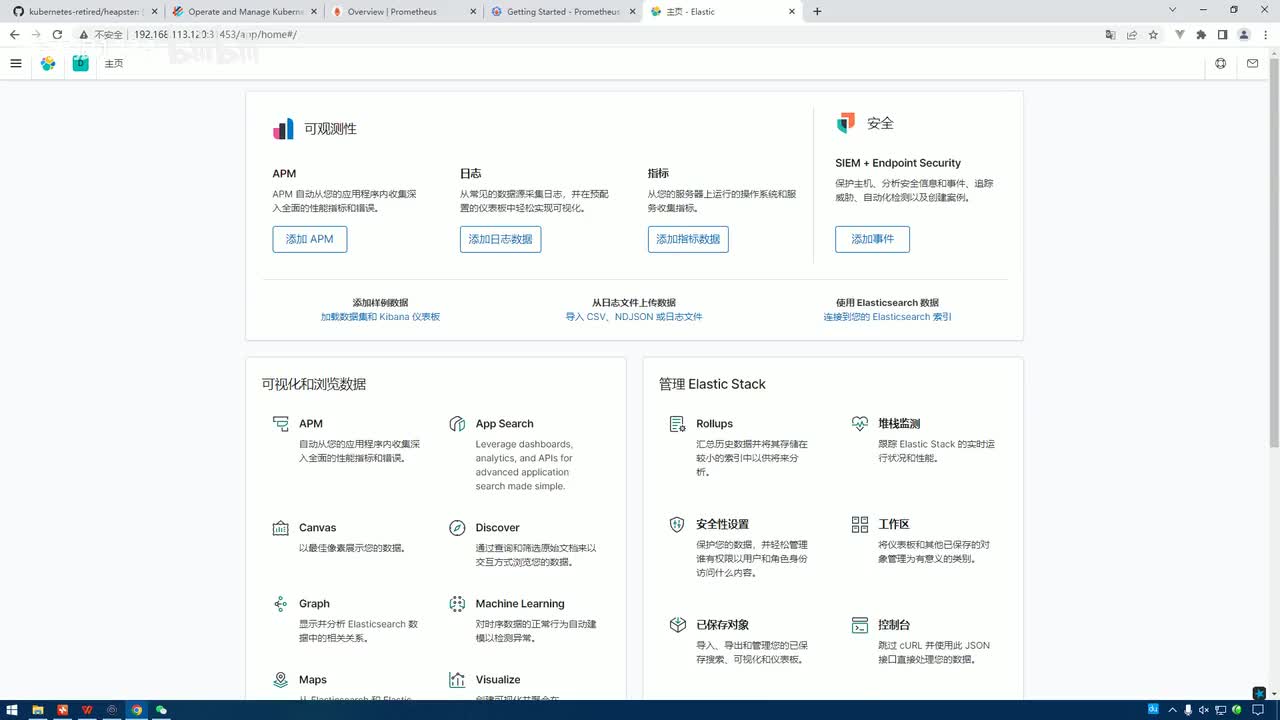Open a new browser tab
Viewport: 1280px width, 720px height.
coord(817,11)
